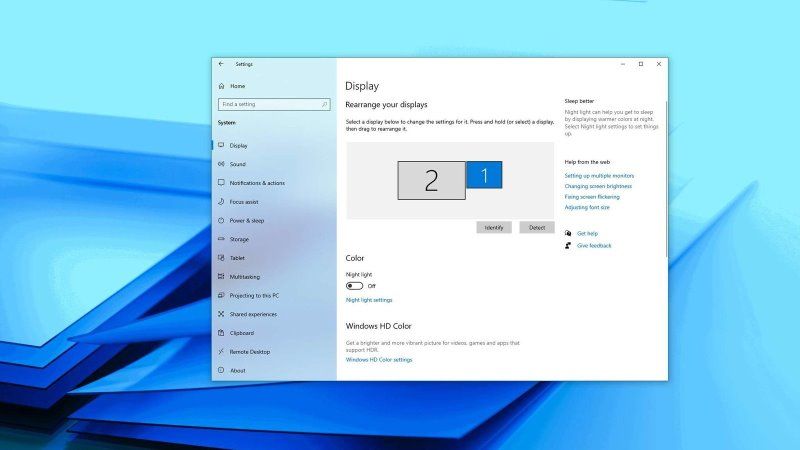Click the Display monitor icon
The image size is (800, 450).
coord(221,145)
